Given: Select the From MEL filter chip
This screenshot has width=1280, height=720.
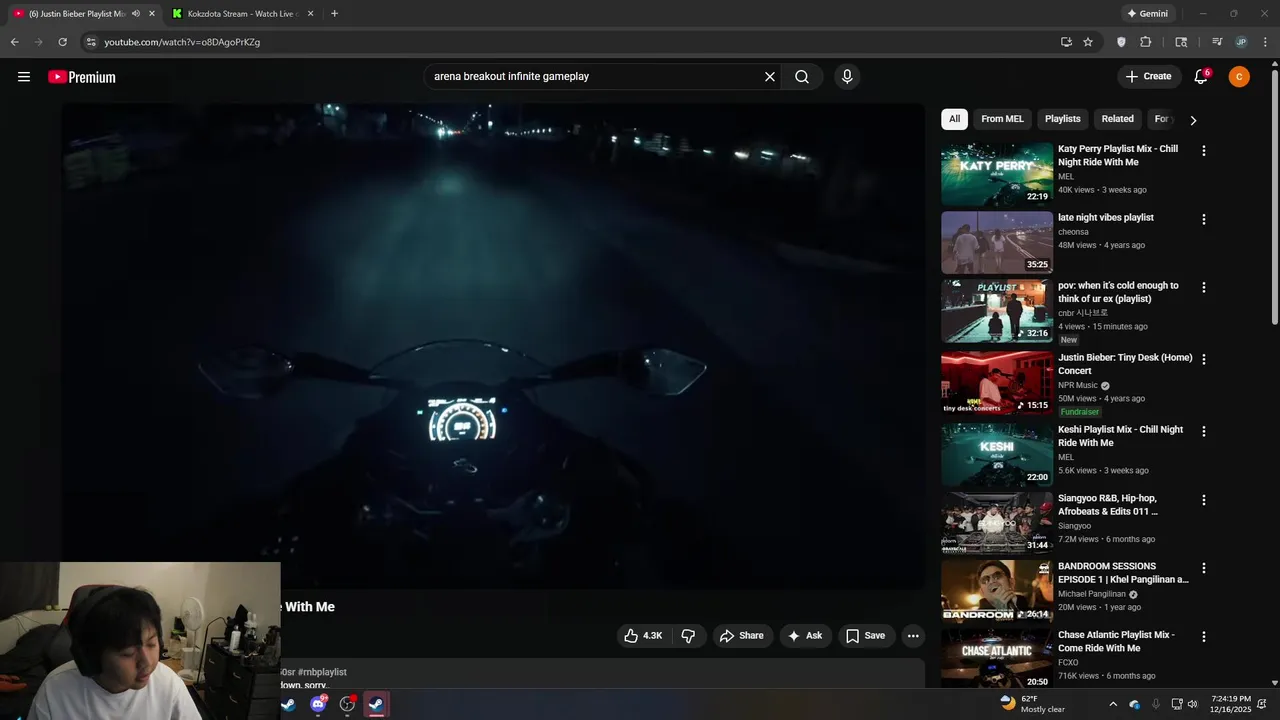Looking at the screenshot, I should pos(1002,119).
